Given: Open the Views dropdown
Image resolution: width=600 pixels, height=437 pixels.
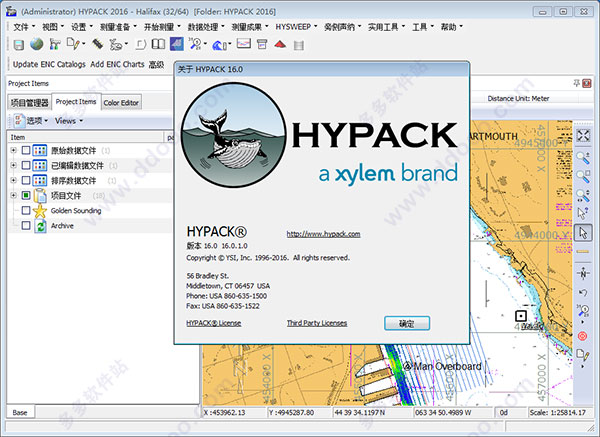Looking at the screenshot, I should click(69, 121).
